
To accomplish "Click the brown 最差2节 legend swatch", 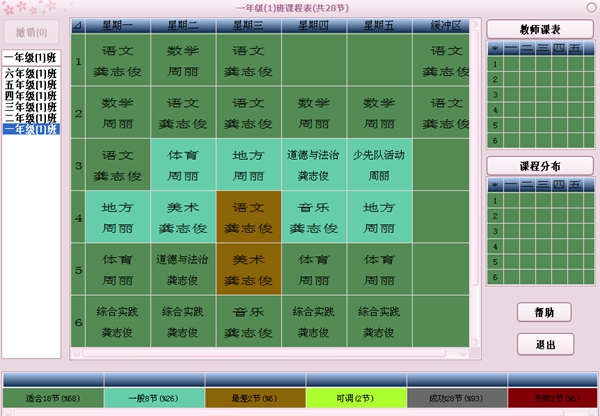I will tap(254, 400).
